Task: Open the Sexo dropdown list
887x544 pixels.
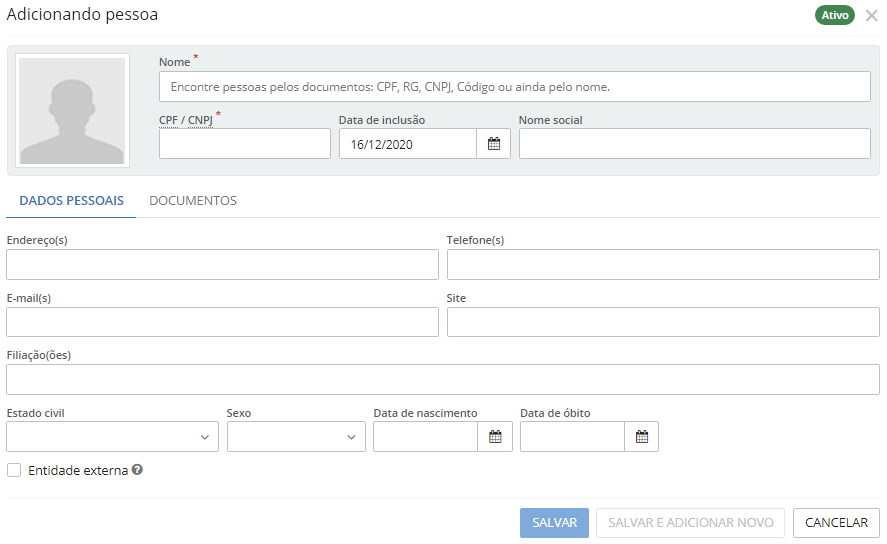Action: 296,437
